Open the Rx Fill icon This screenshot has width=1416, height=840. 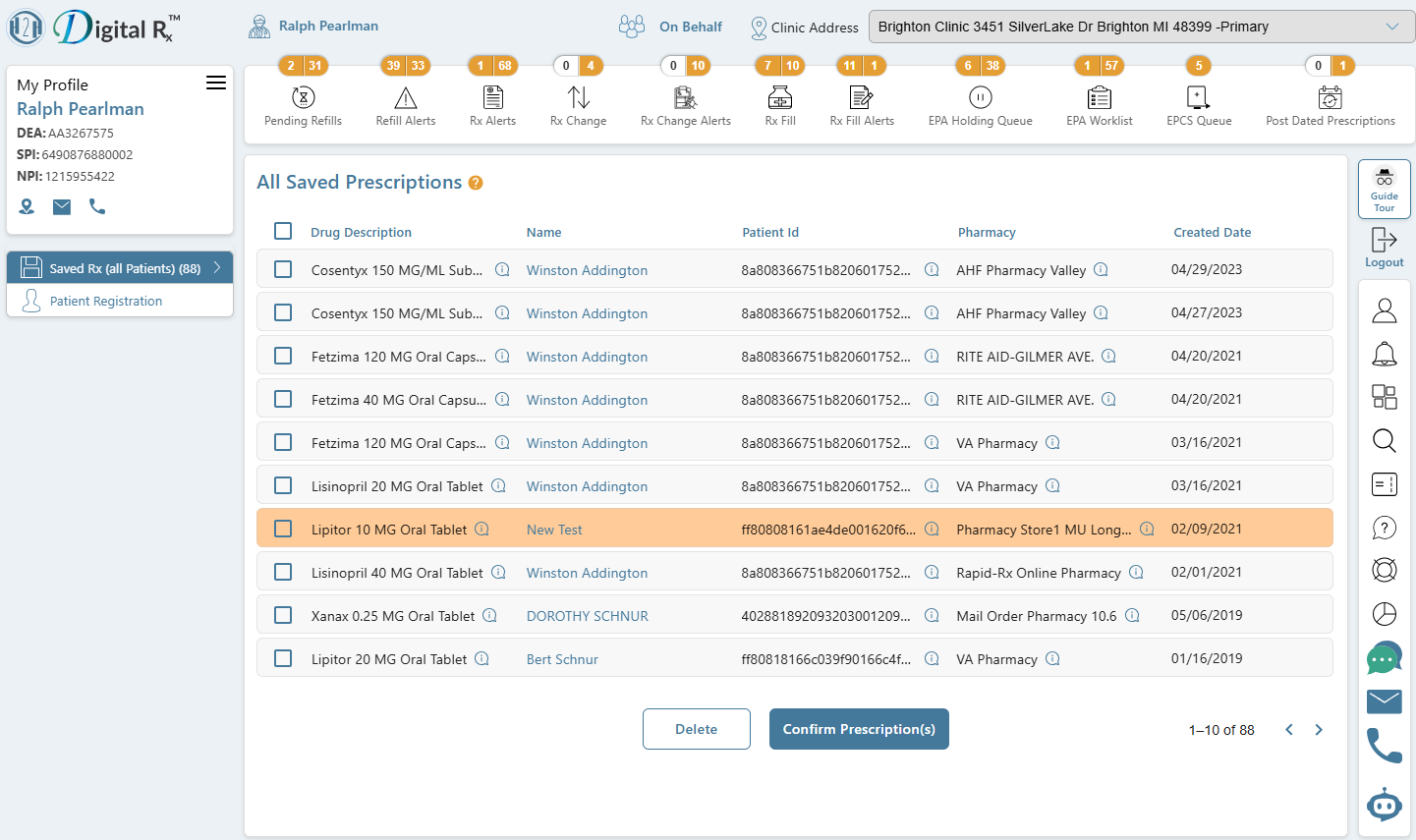780,97
